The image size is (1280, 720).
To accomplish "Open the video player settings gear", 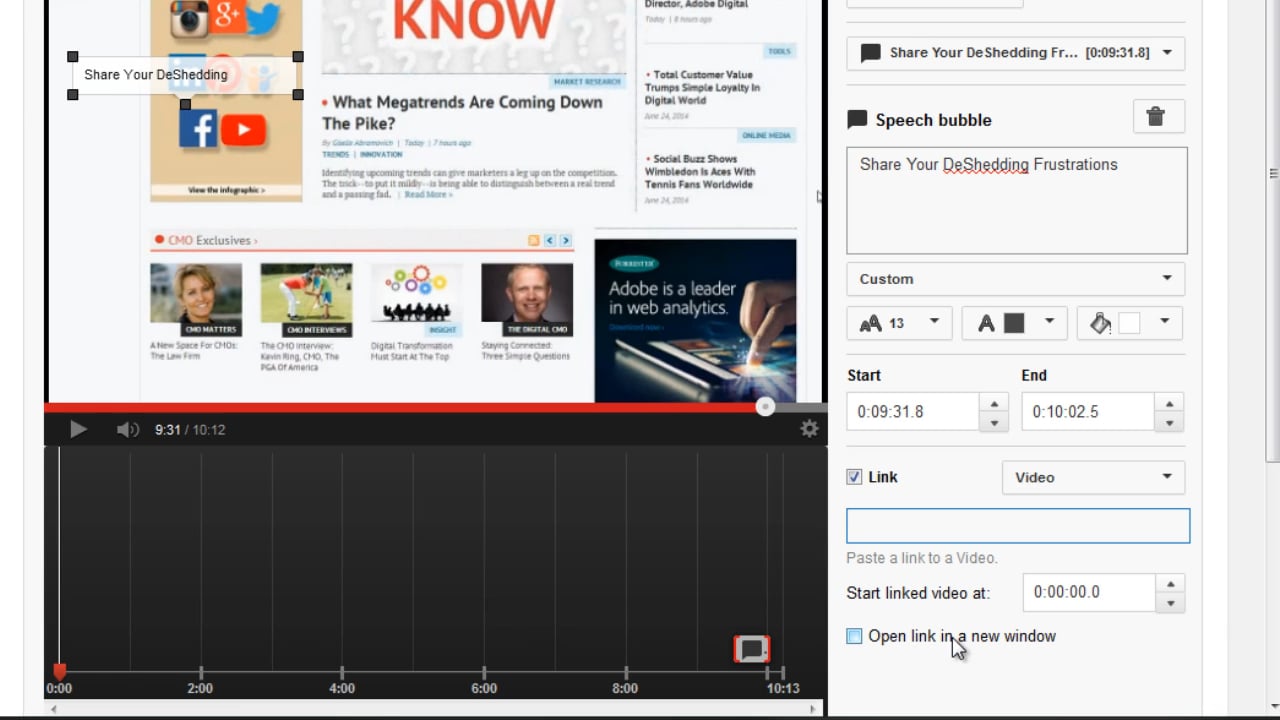I will pyautogui.click(x=809, y=428).
